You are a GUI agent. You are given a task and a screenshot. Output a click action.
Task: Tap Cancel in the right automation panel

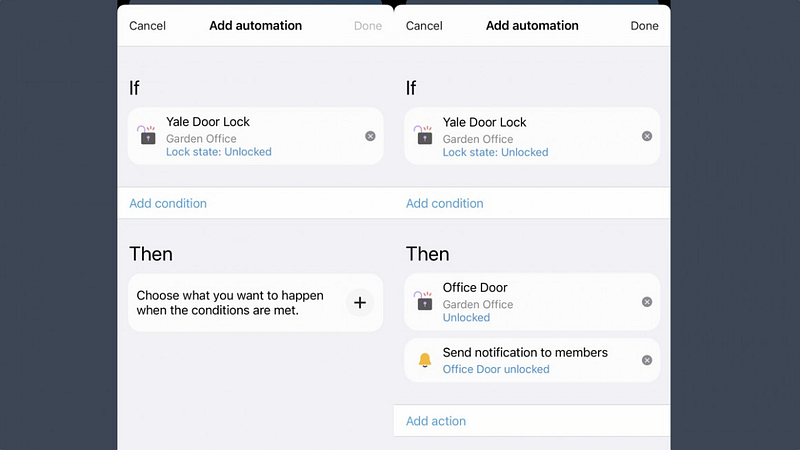[424, 26]
